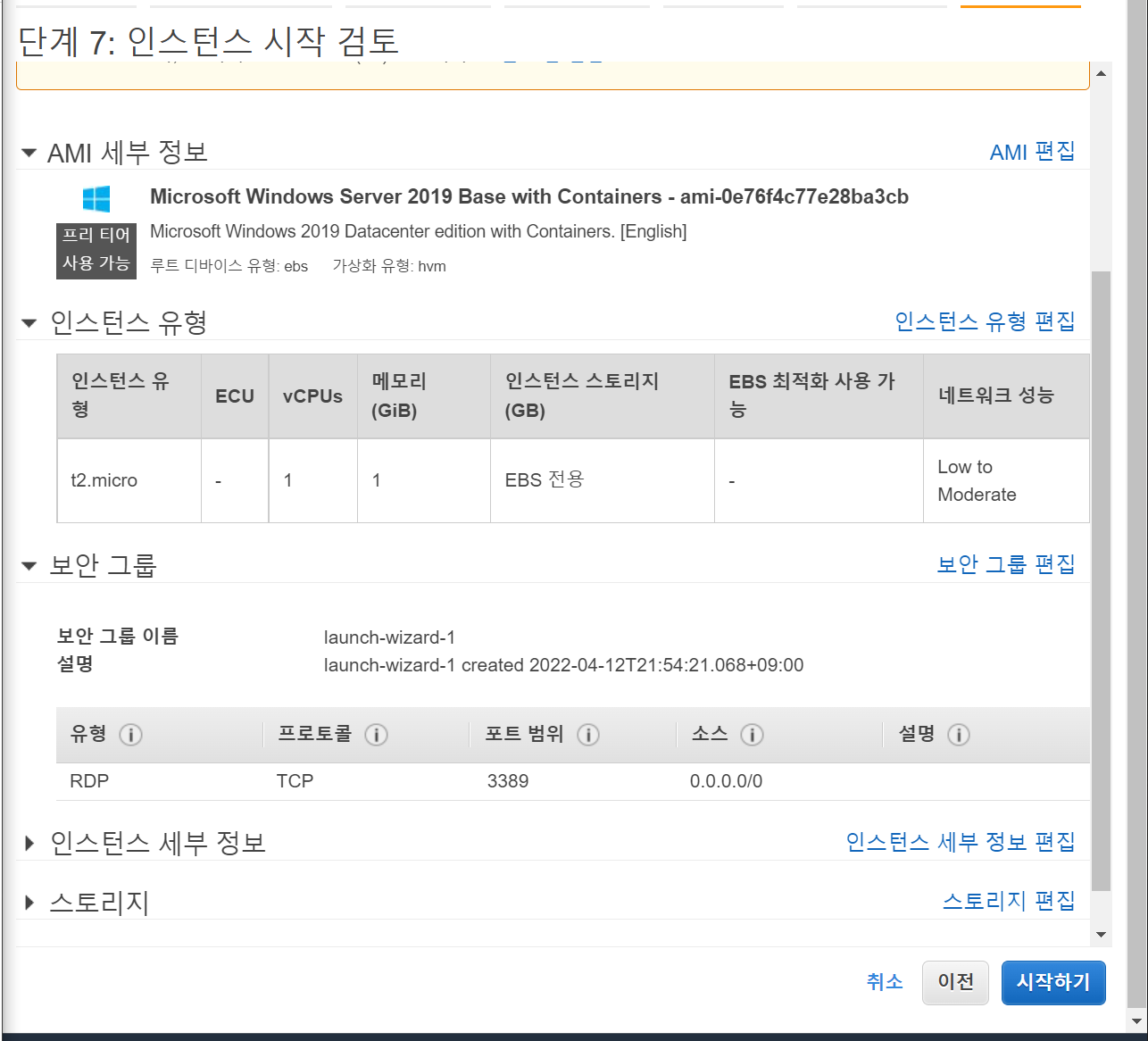Click the port value 3389
The image size is (1148, 1041).
pos(508,781)
